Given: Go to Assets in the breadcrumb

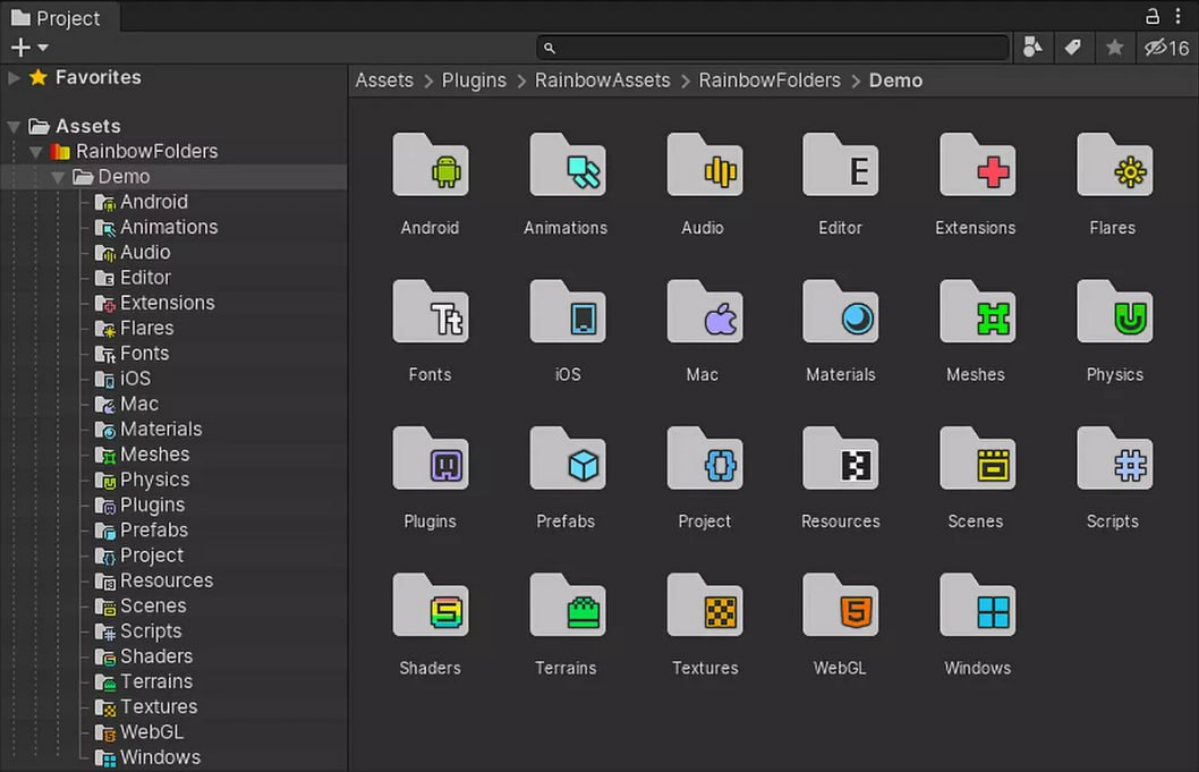Looking at the screenshot, I should 384,80.
